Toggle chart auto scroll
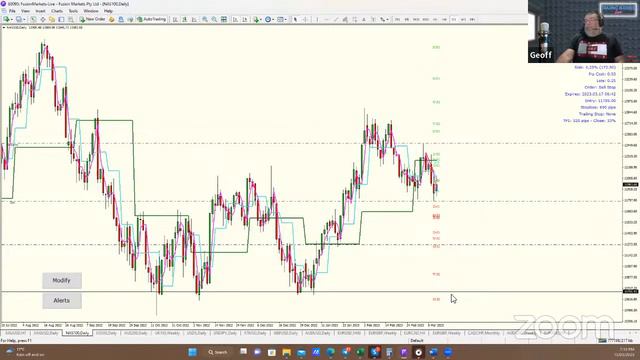The width and height of the screenshot is (640, 360). click(236, 19)
